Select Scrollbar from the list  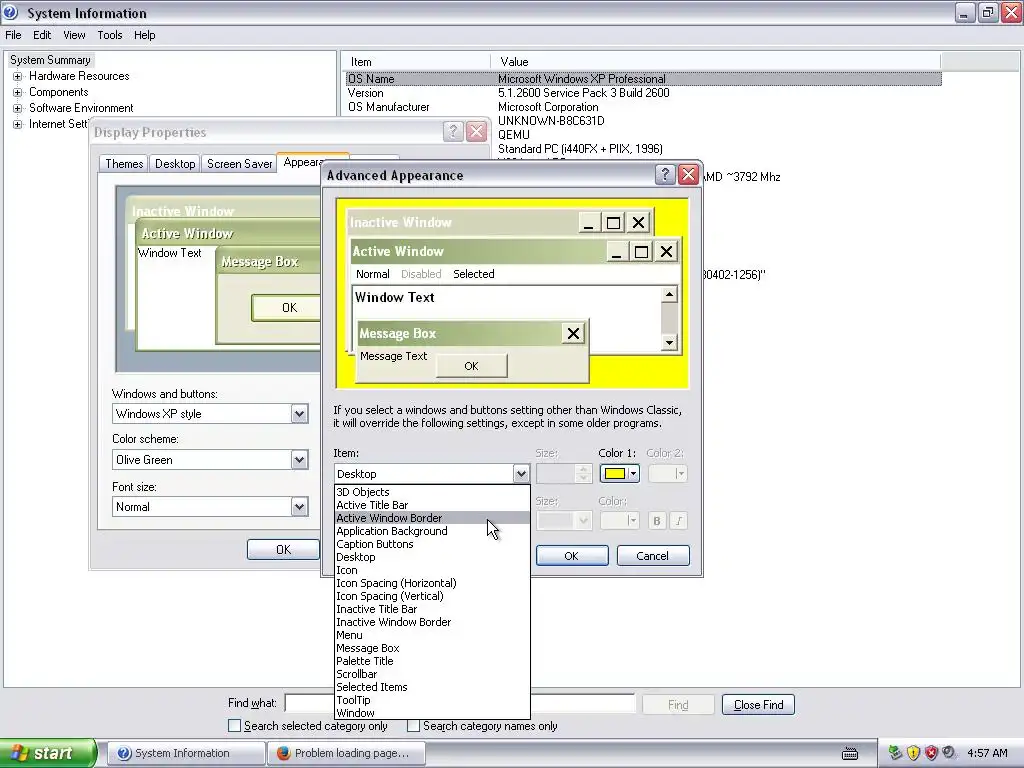pyautogui.click(x=432, y=674)
